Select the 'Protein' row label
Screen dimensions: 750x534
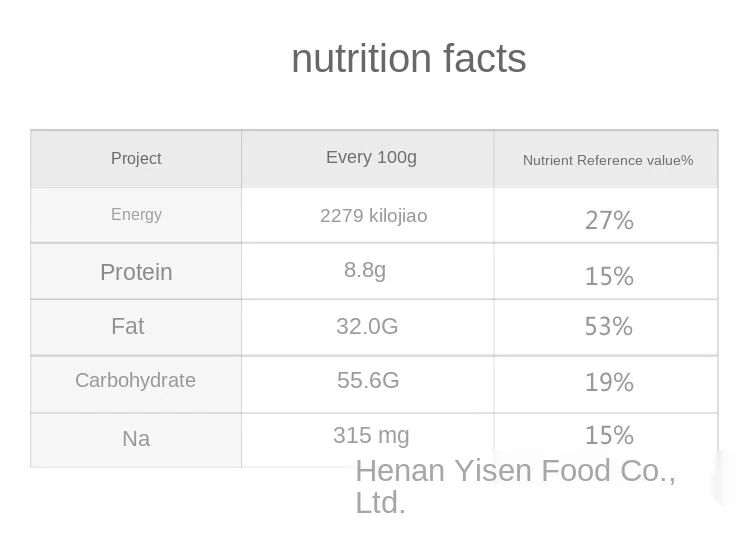[136, 272]
